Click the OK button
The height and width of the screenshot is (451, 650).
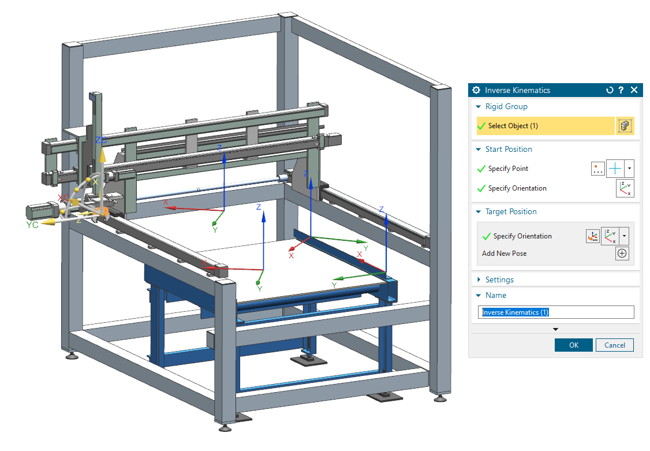click(573, 345)
